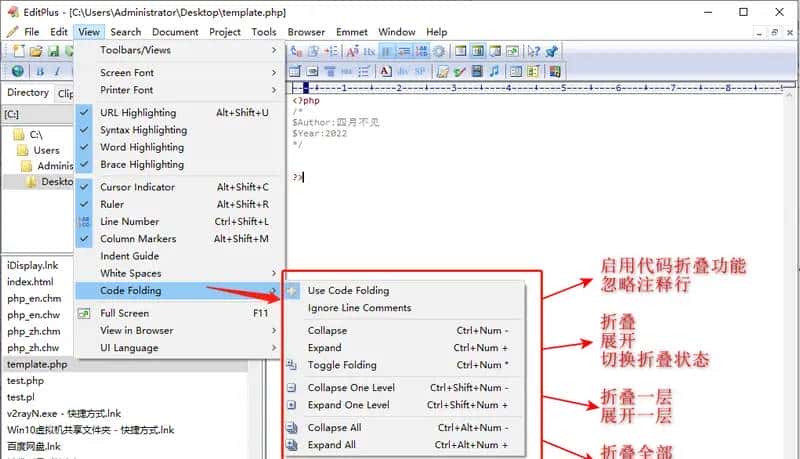The width and height of the screenshot is (800, 459).
Task: Choose Expand All from submenu
Action: (405, 445)
